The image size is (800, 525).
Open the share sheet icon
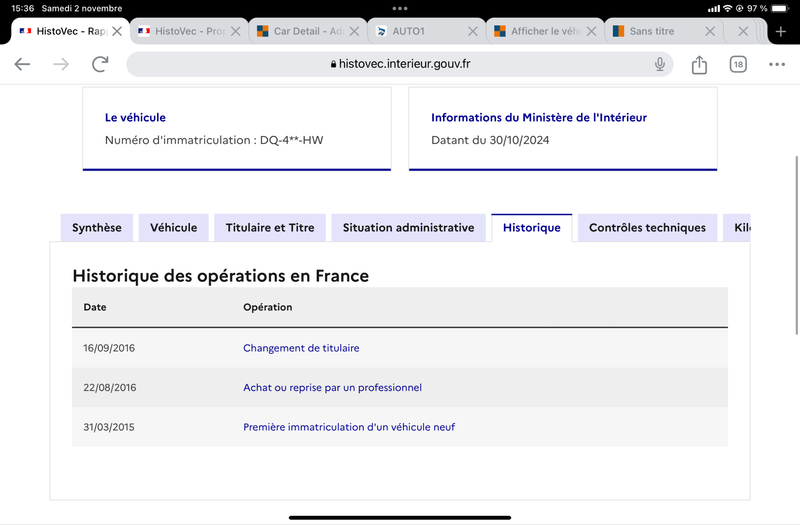tap(699, 64)
